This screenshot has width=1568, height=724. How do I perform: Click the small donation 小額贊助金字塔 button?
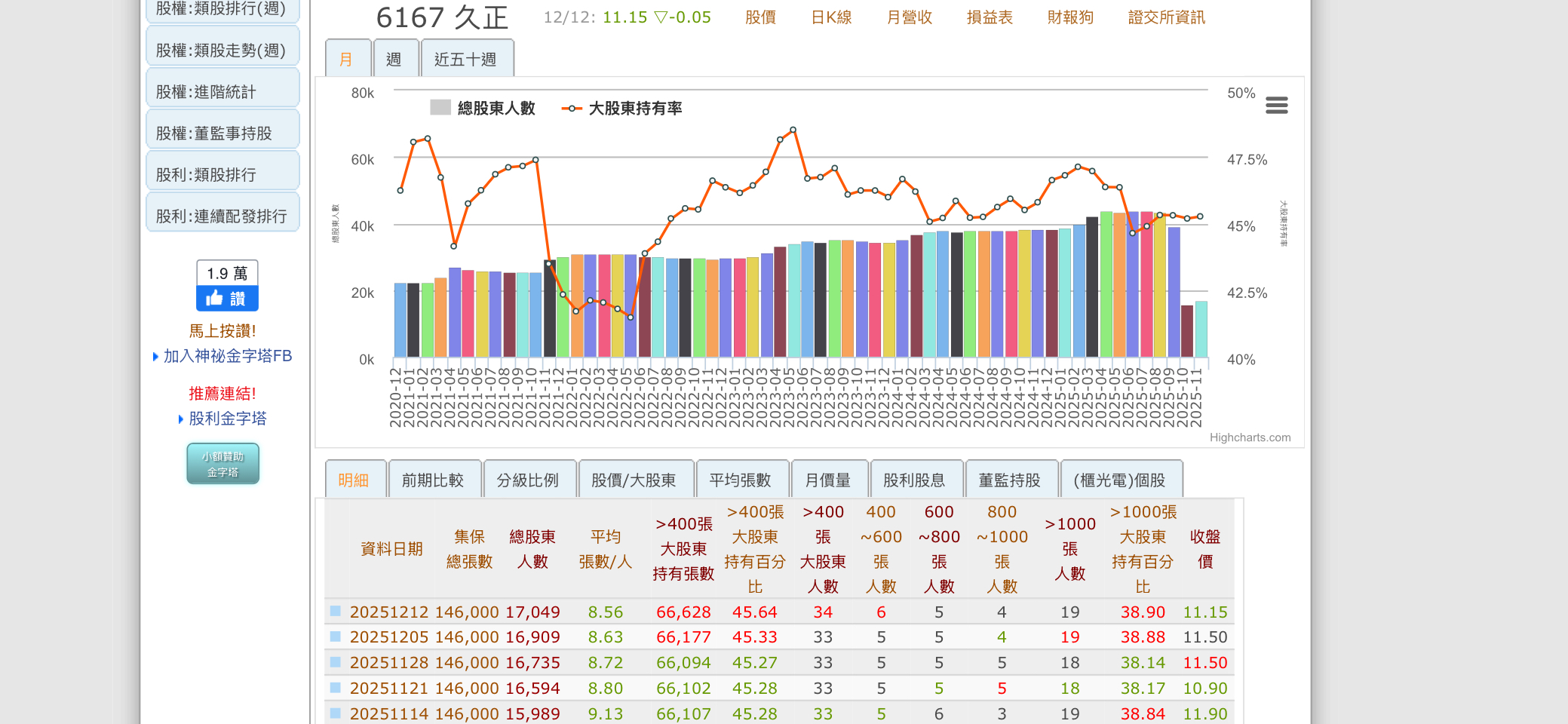(x=222, y=464)
